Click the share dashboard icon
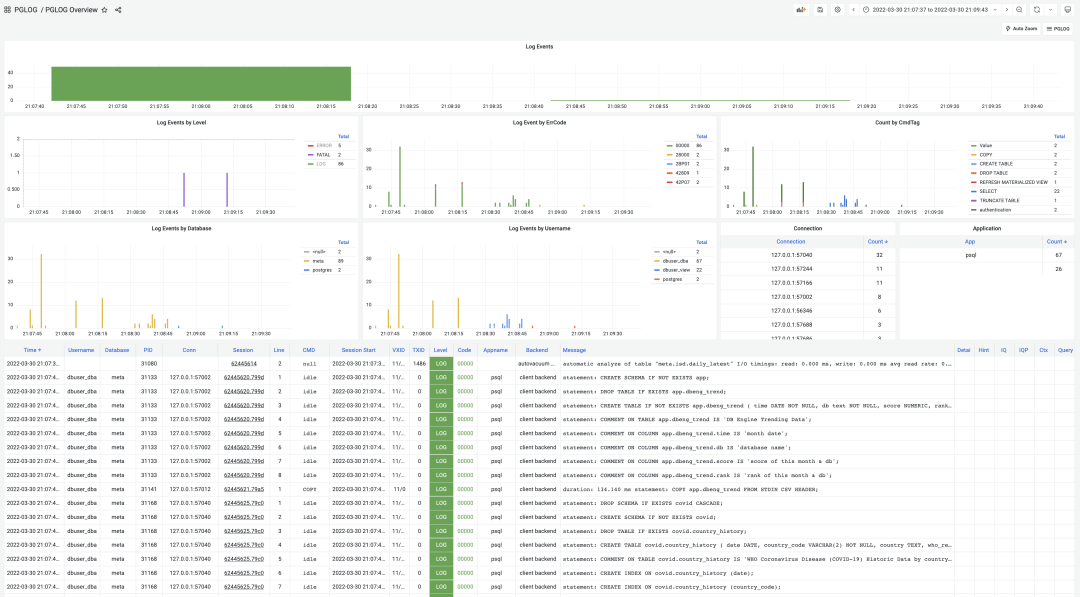The height and width of the screenshot is (597, 1080). click(x=118, y=10)
